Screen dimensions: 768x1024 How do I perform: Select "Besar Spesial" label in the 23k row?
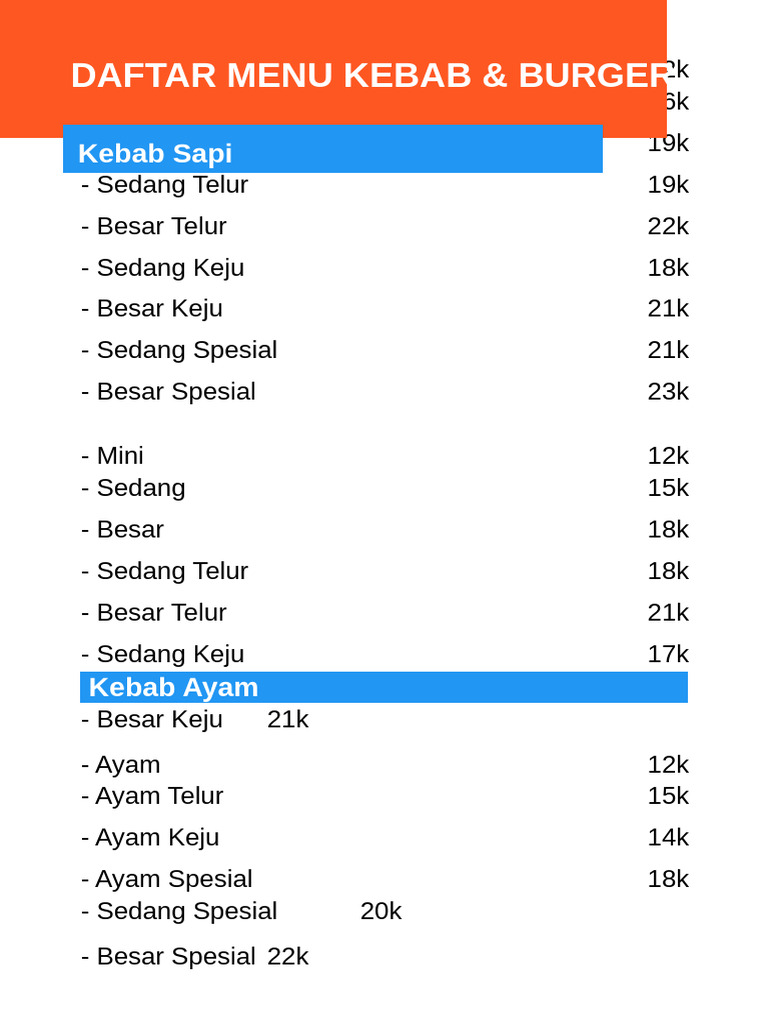[x=175, y=391]
